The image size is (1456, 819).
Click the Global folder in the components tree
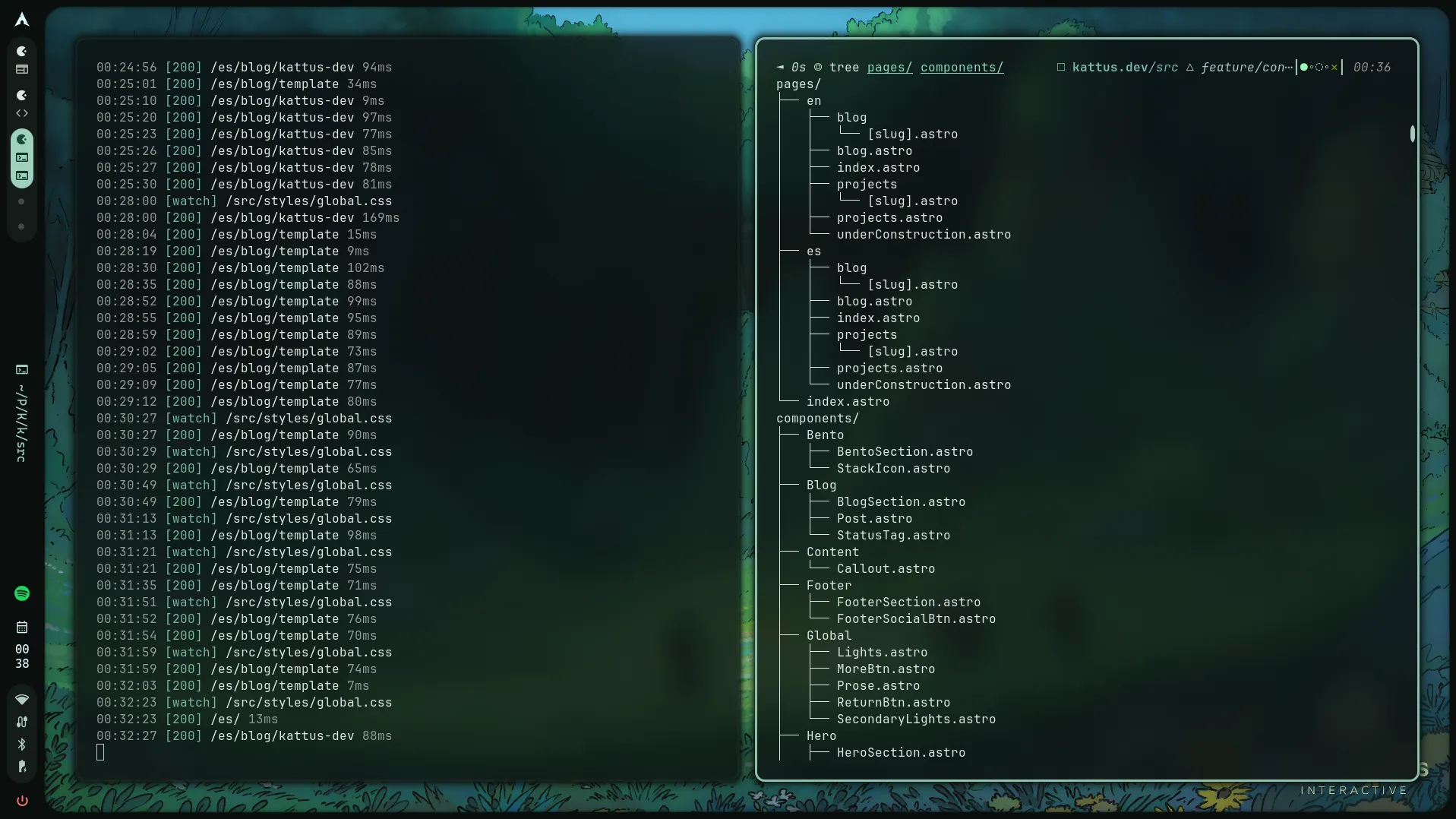(x=829, y=636)
